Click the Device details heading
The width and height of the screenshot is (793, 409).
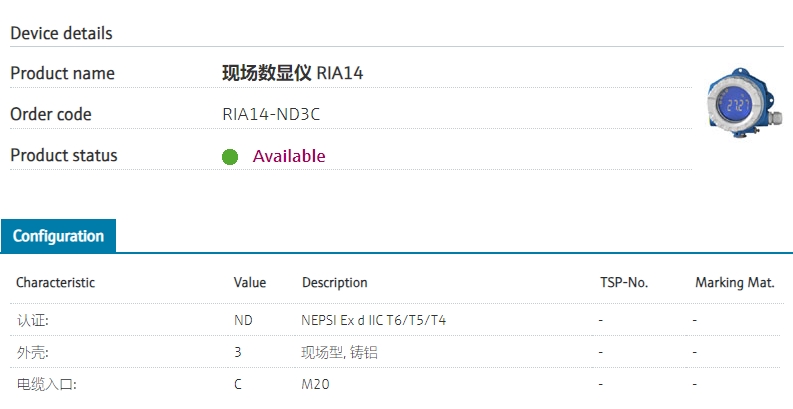pyautogui.click(x=61, y=33)
